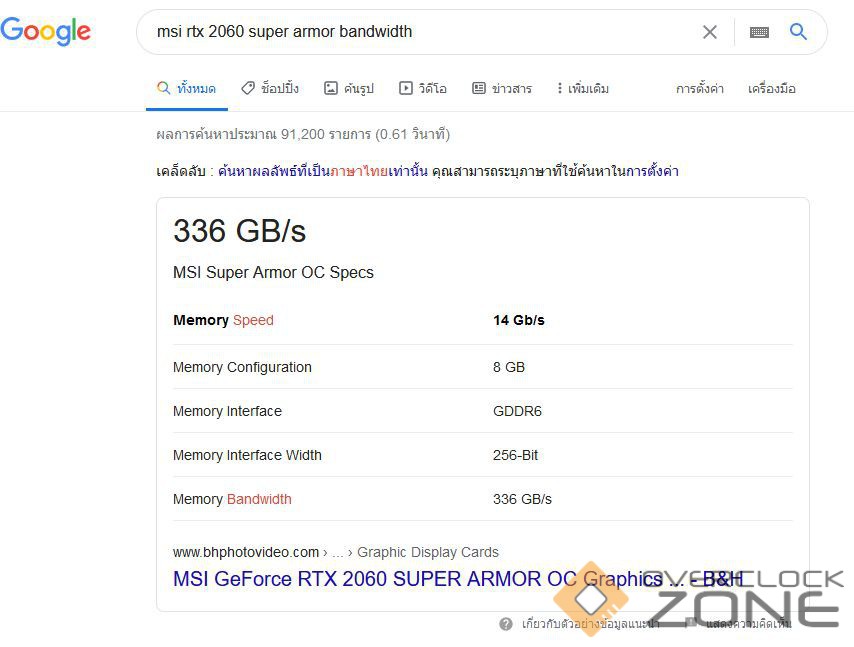Viewport: 854px width, 647px height.
Task: Click the blue magnifier search button
Action: pyautogui.click(x=798, y=32)
